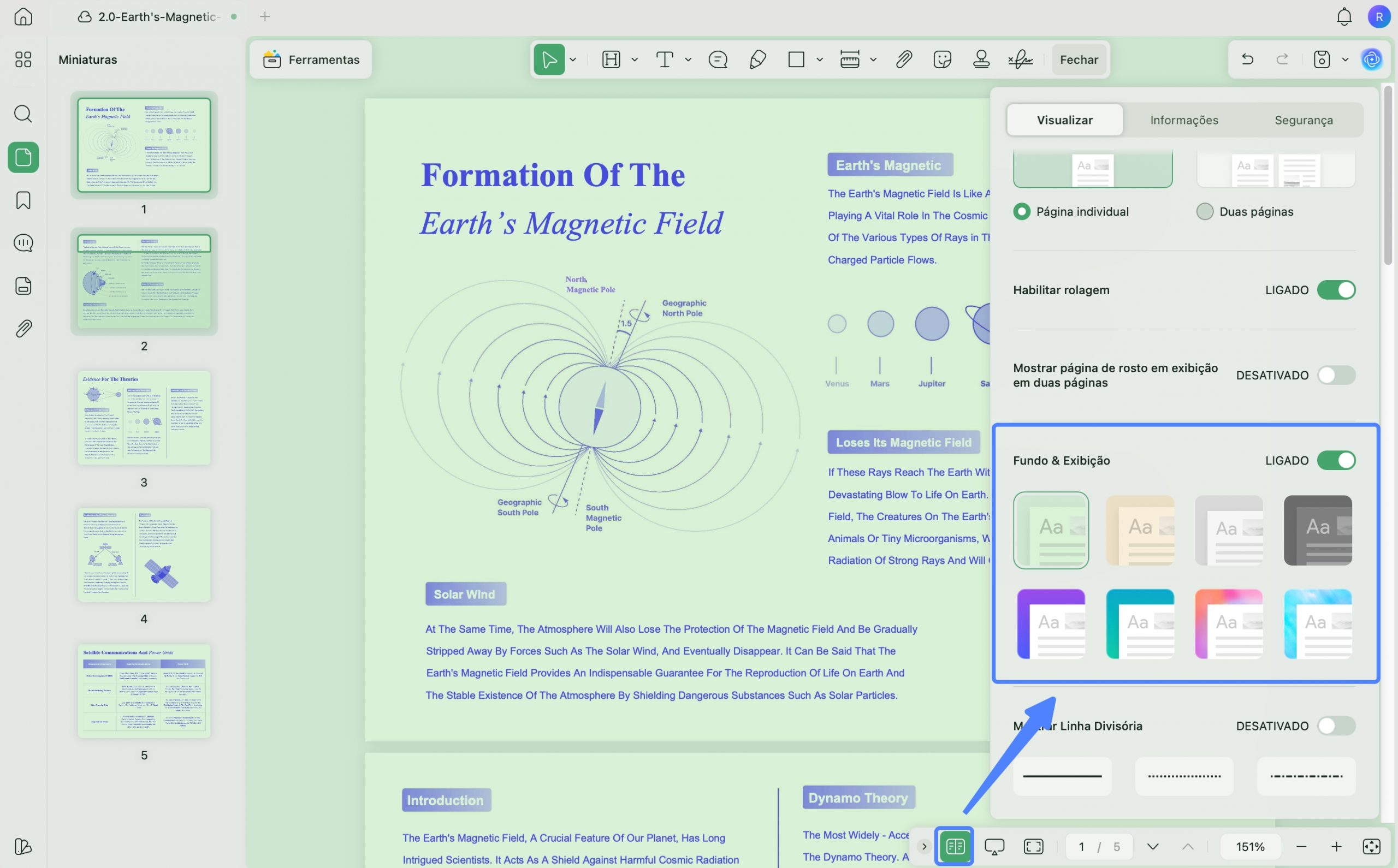The image size is (1398, 868).
Task: Expand rectangle shape dropdown arrow
Action: pos(819,59)
